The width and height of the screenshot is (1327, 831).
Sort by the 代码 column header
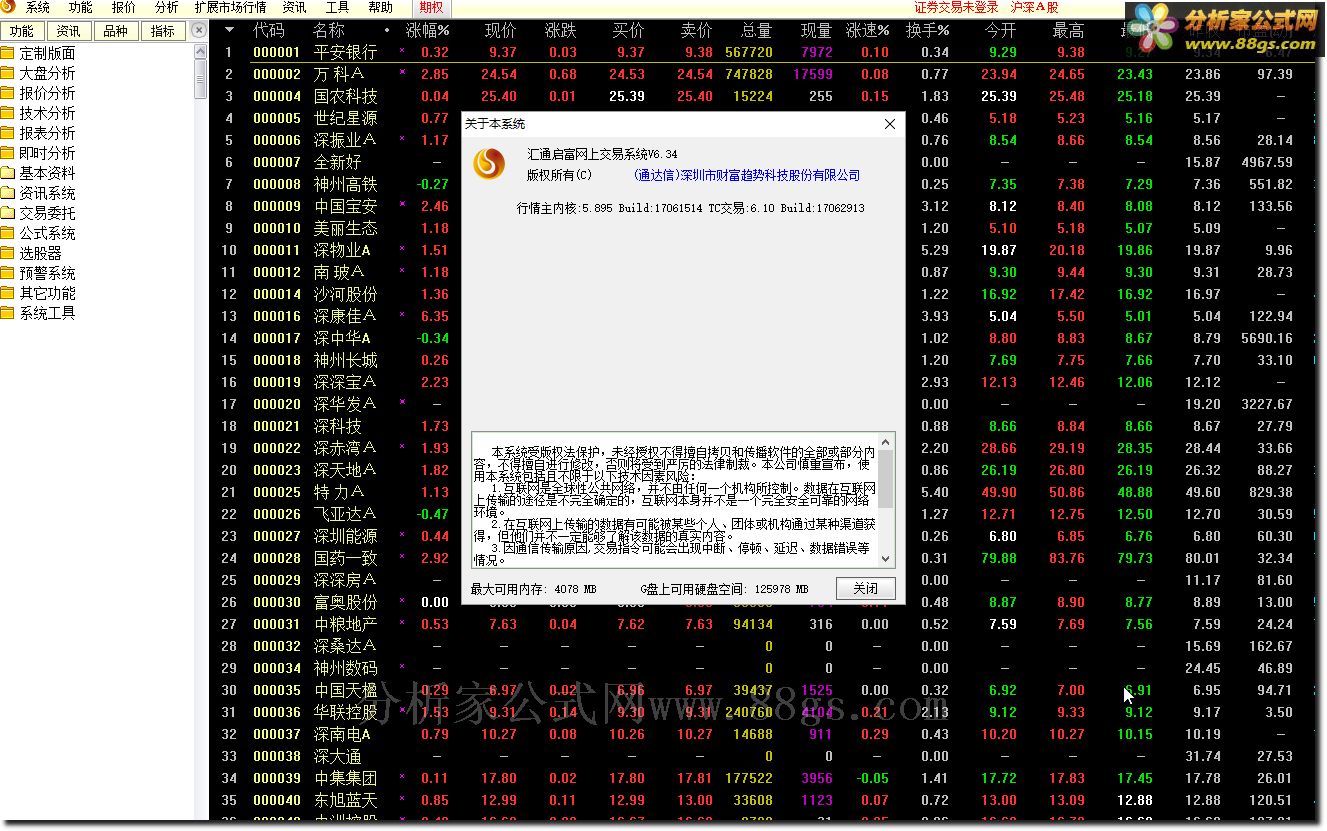tap(269, 31)
